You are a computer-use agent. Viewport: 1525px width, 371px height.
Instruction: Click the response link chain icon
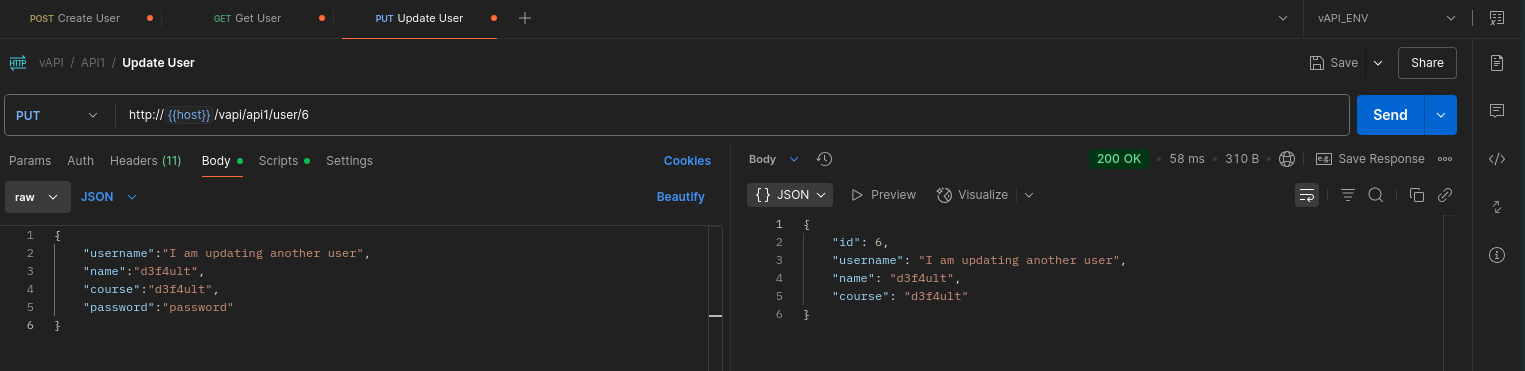click(x=1444, y=195)
